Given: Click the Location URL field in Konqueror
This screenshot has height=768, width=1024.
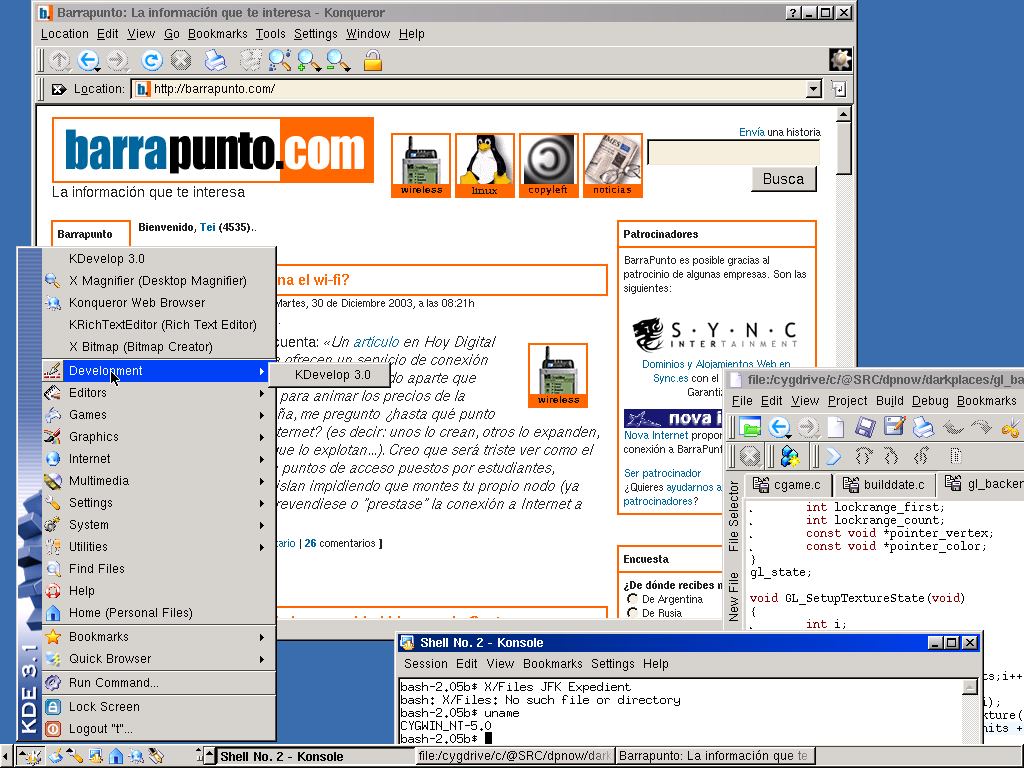Looking at the screenshot, I should click(x=470, y=89).
